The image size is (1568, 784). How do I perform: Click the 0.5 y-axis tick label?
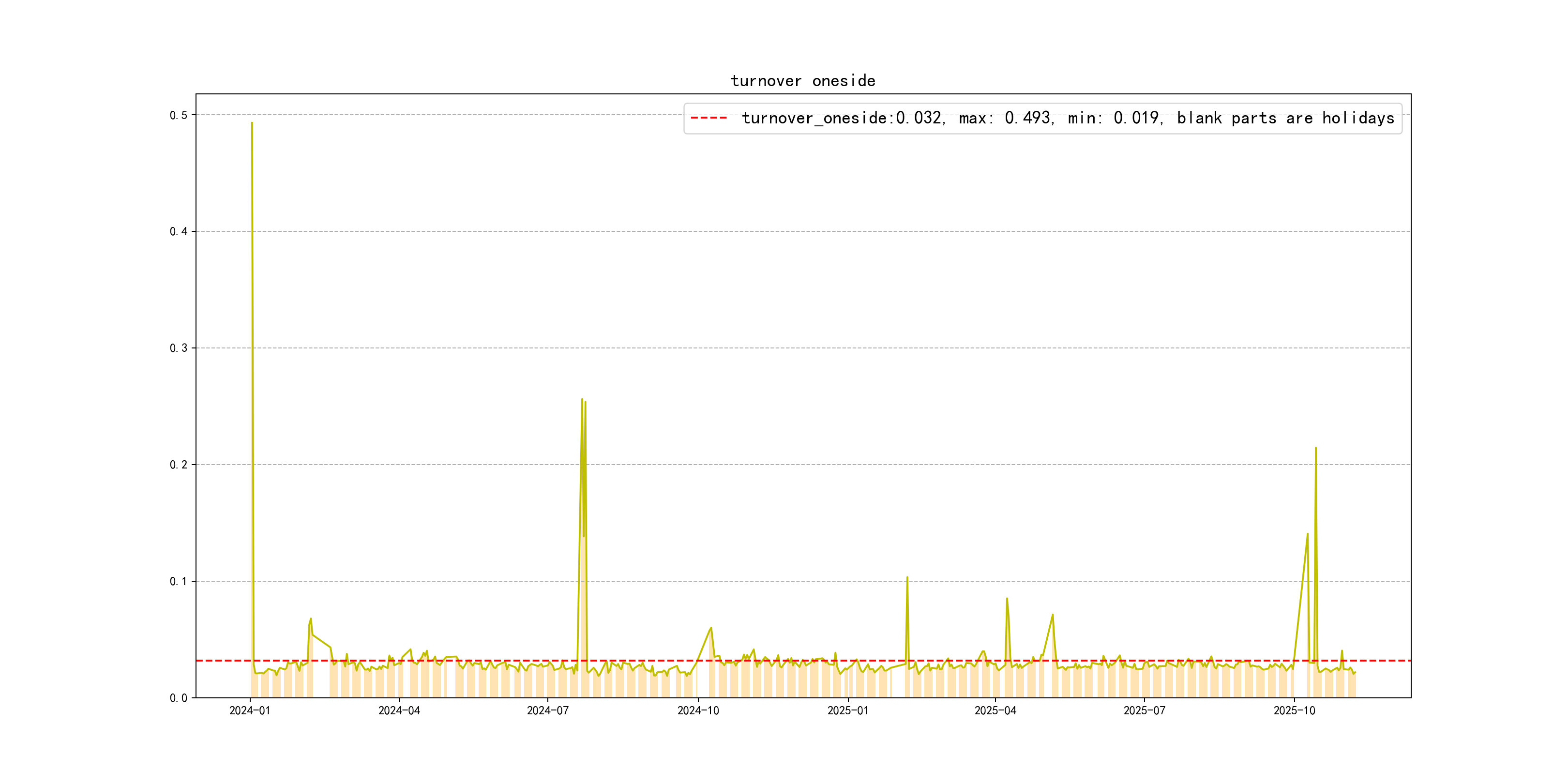click(x=179, y=115)
